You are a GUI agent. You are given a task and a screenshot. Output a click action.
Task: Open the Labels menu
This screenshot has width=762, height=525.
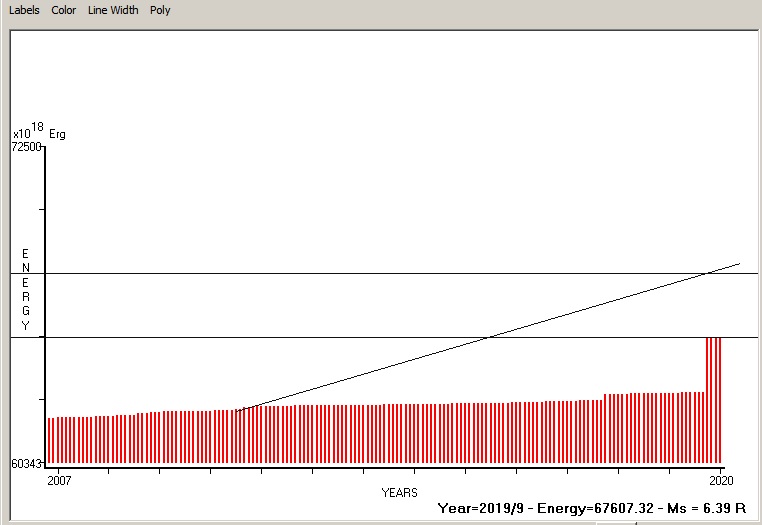click(x=25, y=10)
